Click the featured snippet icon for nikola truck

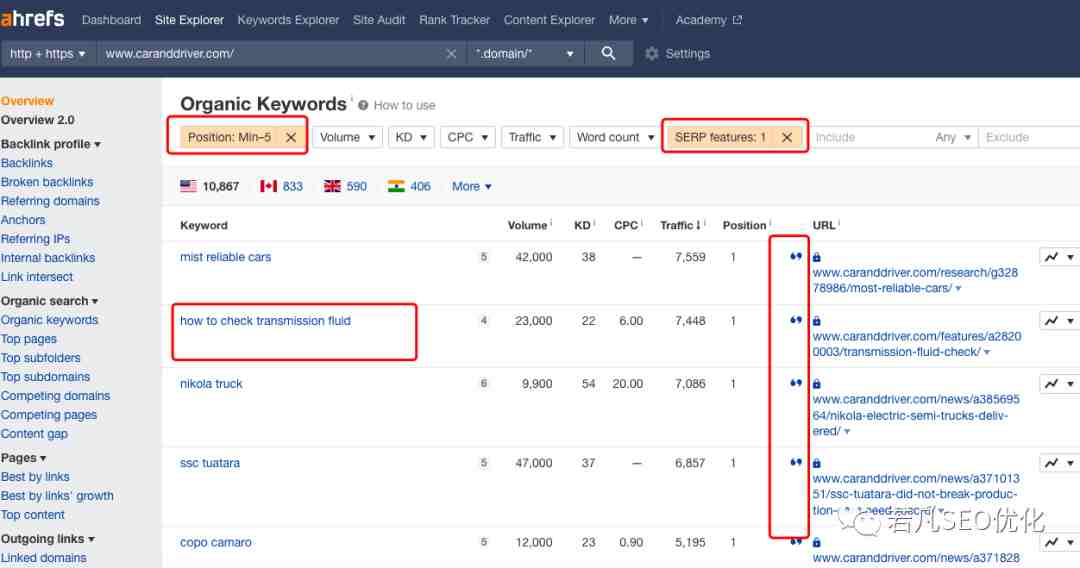(x=796, y=383)
